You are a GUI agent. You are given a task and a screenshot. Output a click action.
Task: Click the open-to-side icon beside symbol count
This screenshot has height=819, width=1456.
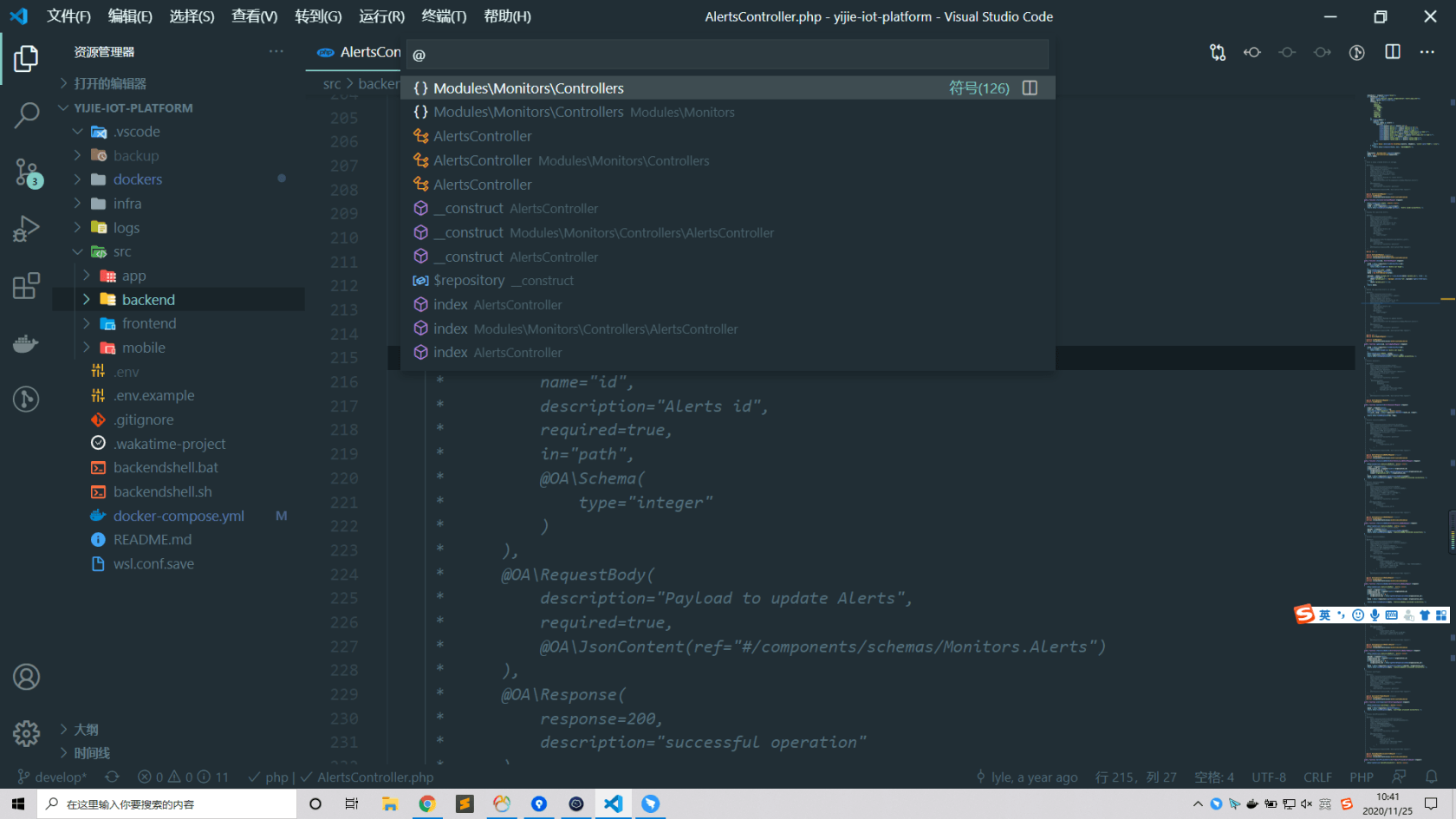(x=1030, y=88)
